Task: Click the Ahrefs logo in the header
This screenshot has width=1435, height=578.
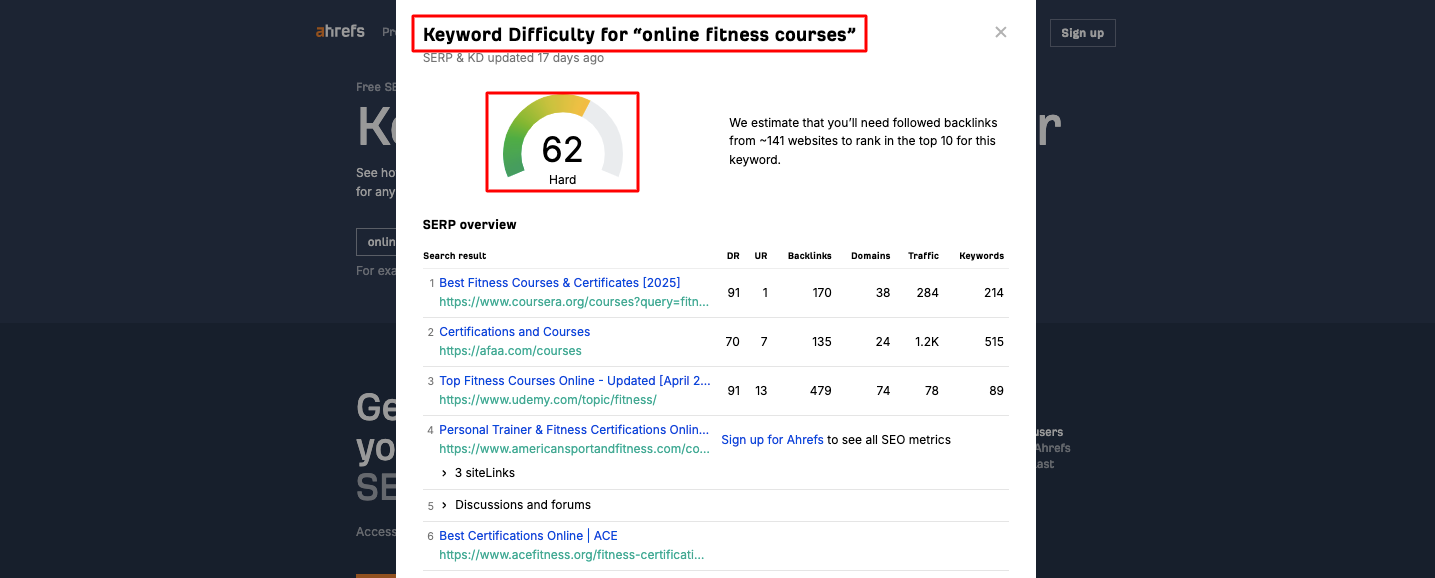Action: [340, 31]
